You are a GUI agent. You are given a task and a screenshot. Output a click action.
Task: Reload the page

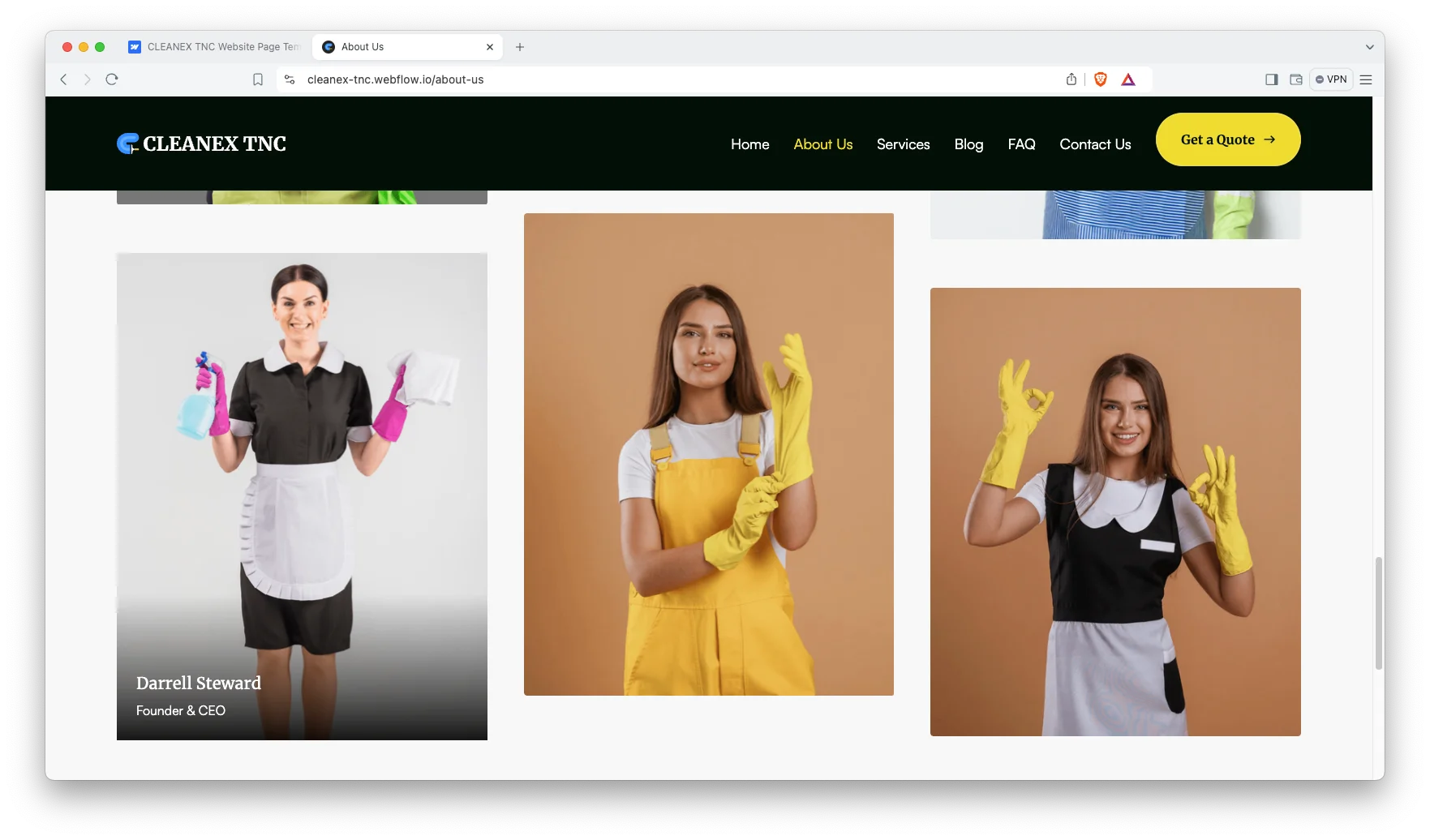pyautogui.click(x=112, y=79)
